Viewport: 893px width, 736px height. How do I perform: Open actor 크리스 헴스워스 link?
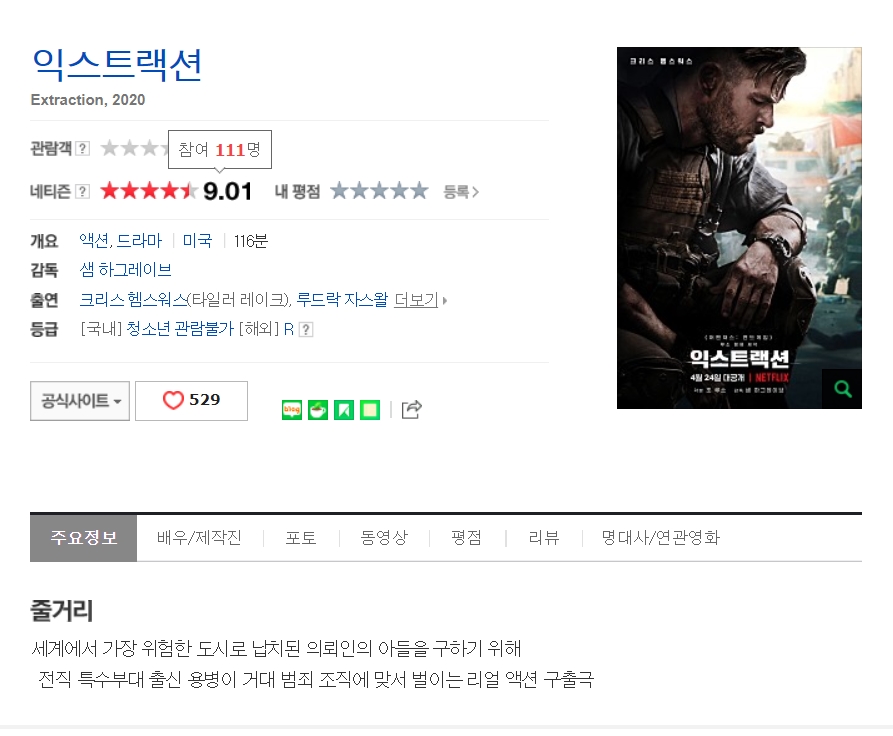click(x=133, y=300)
